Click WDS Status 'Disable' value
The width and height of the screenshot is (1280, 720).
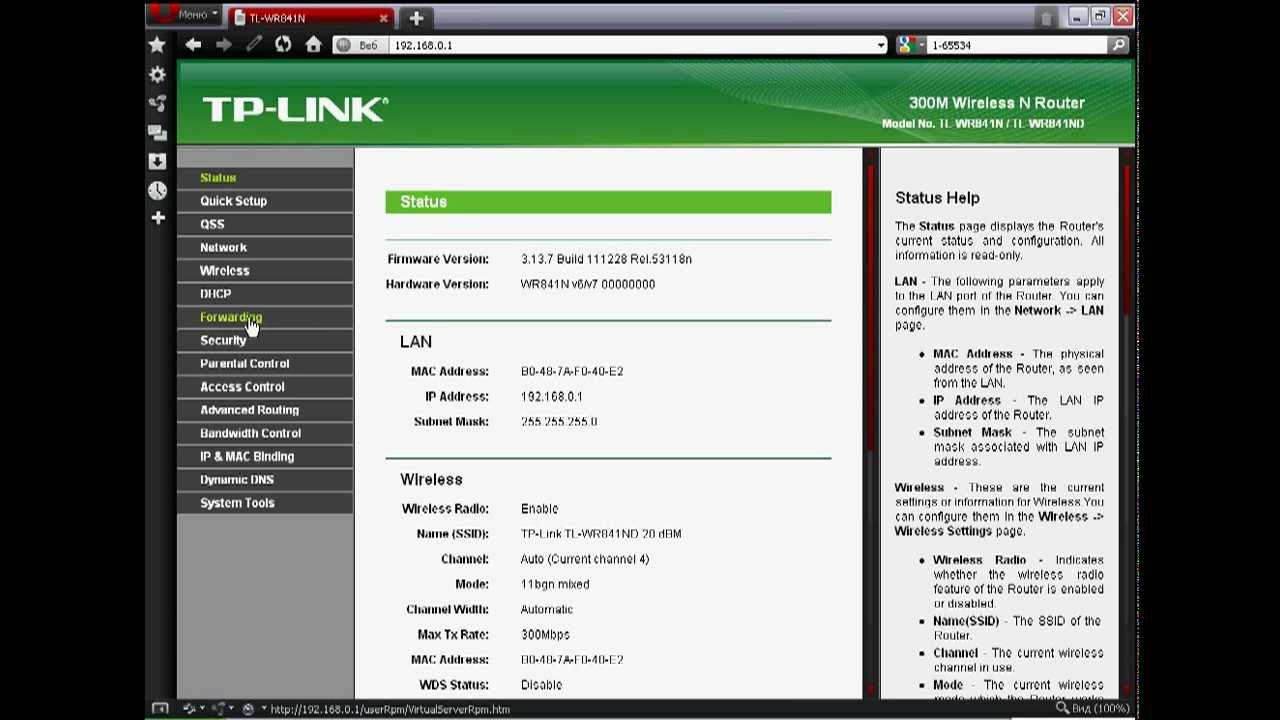coord(541,685)
